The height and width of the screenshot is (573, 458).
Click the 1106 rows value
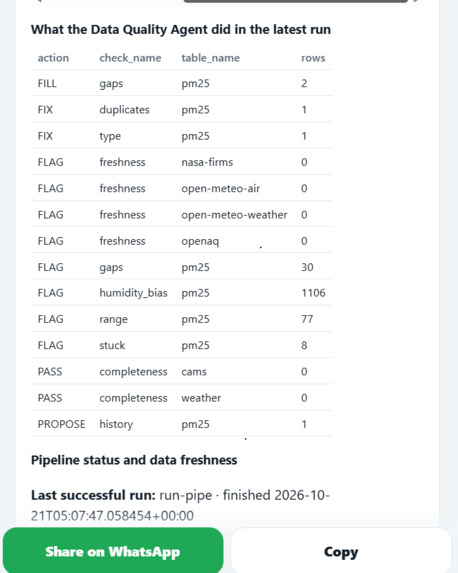pyautogui.click(x=313, y=293)
